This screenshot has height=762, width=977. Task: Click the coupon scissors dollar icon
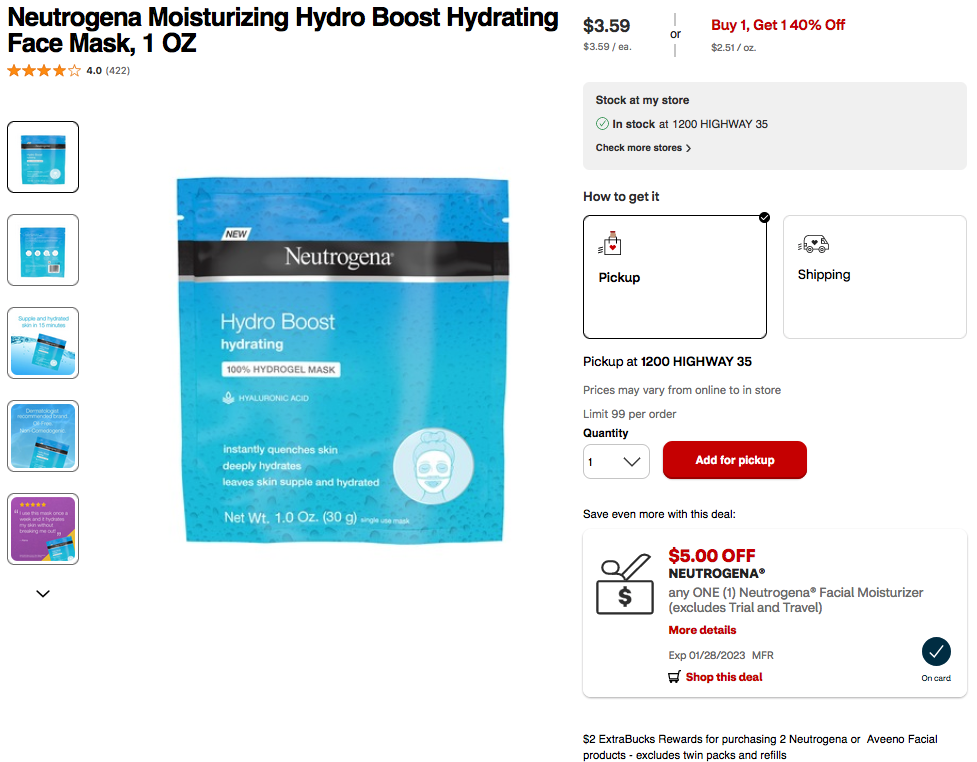pyautogui.click(x=625, y=584)
